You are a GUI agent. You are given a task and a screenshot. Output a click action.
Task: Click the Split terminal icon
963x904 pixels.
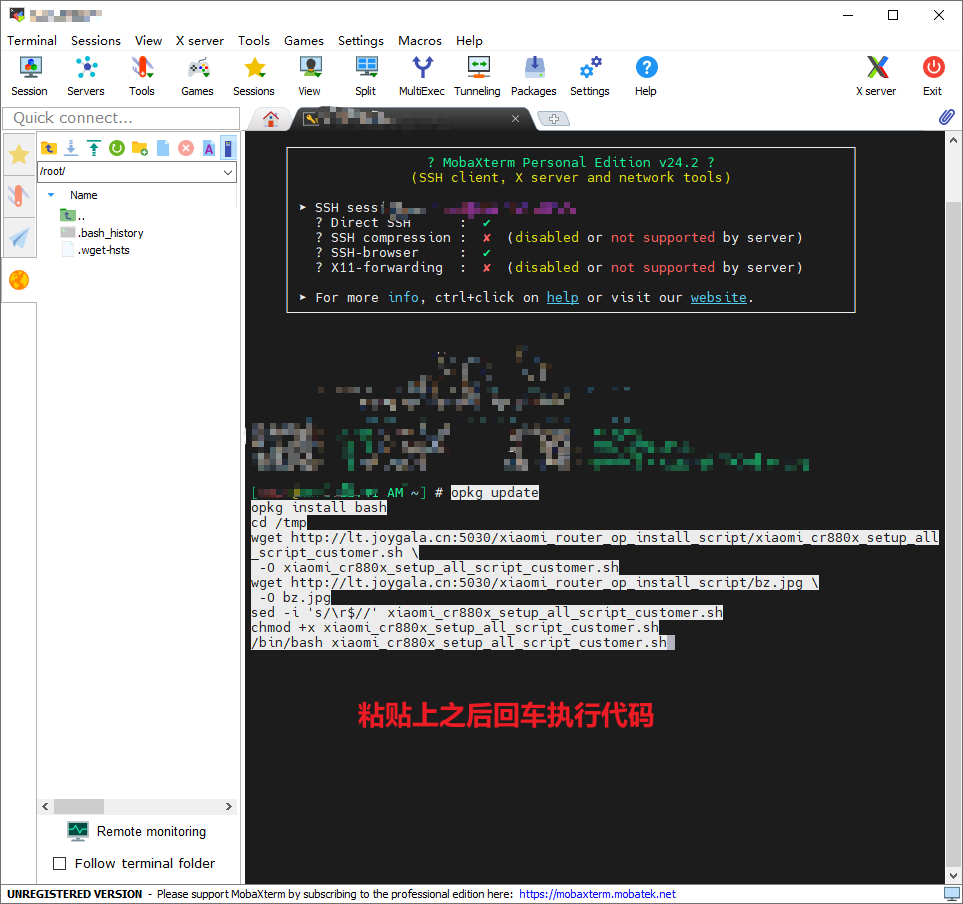[366, 76]
